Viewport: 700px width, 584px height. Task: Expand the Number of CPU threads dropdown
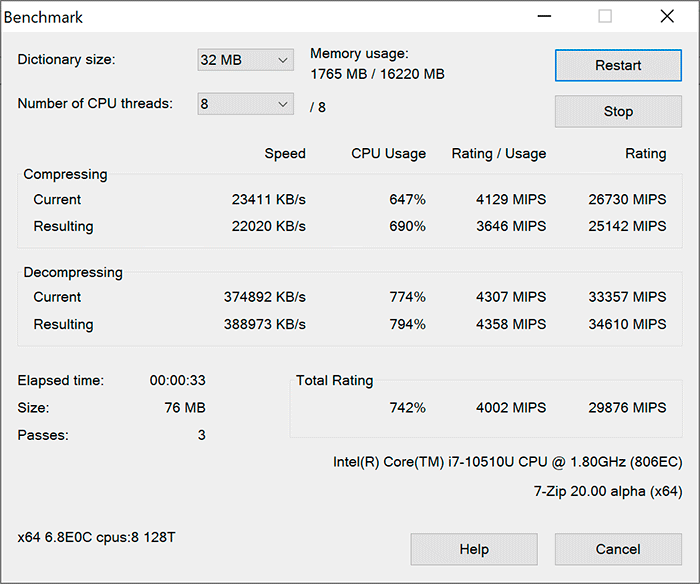point(245,104)
